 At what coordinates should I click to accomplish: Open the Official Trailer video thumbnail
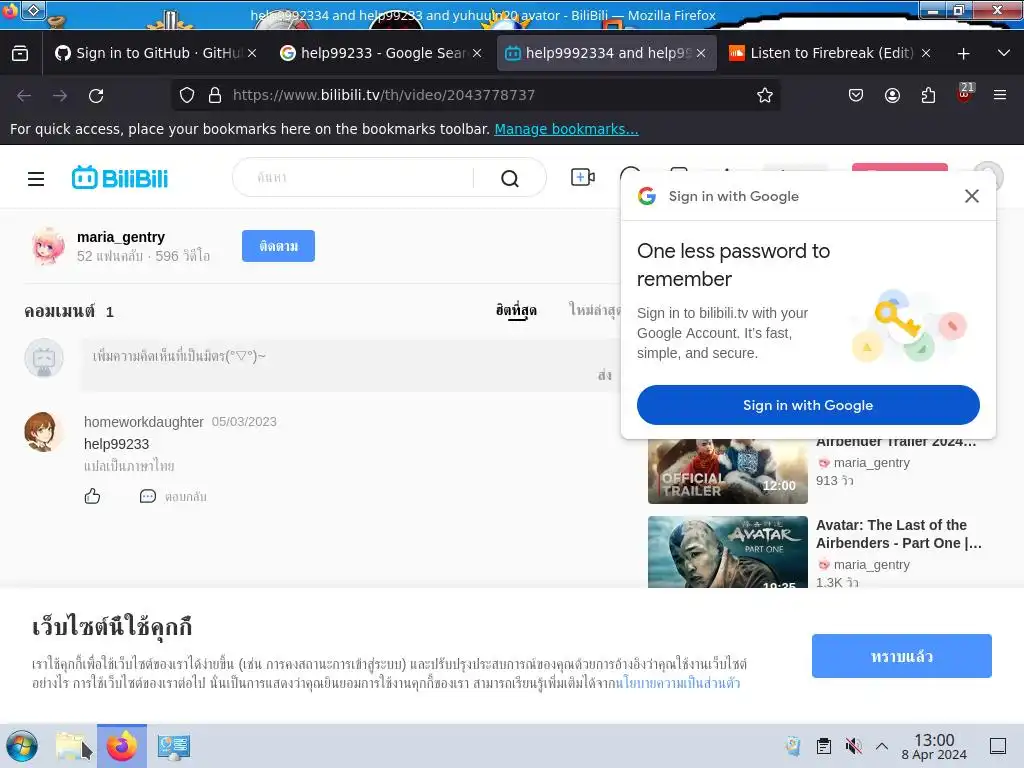point(728,471)
